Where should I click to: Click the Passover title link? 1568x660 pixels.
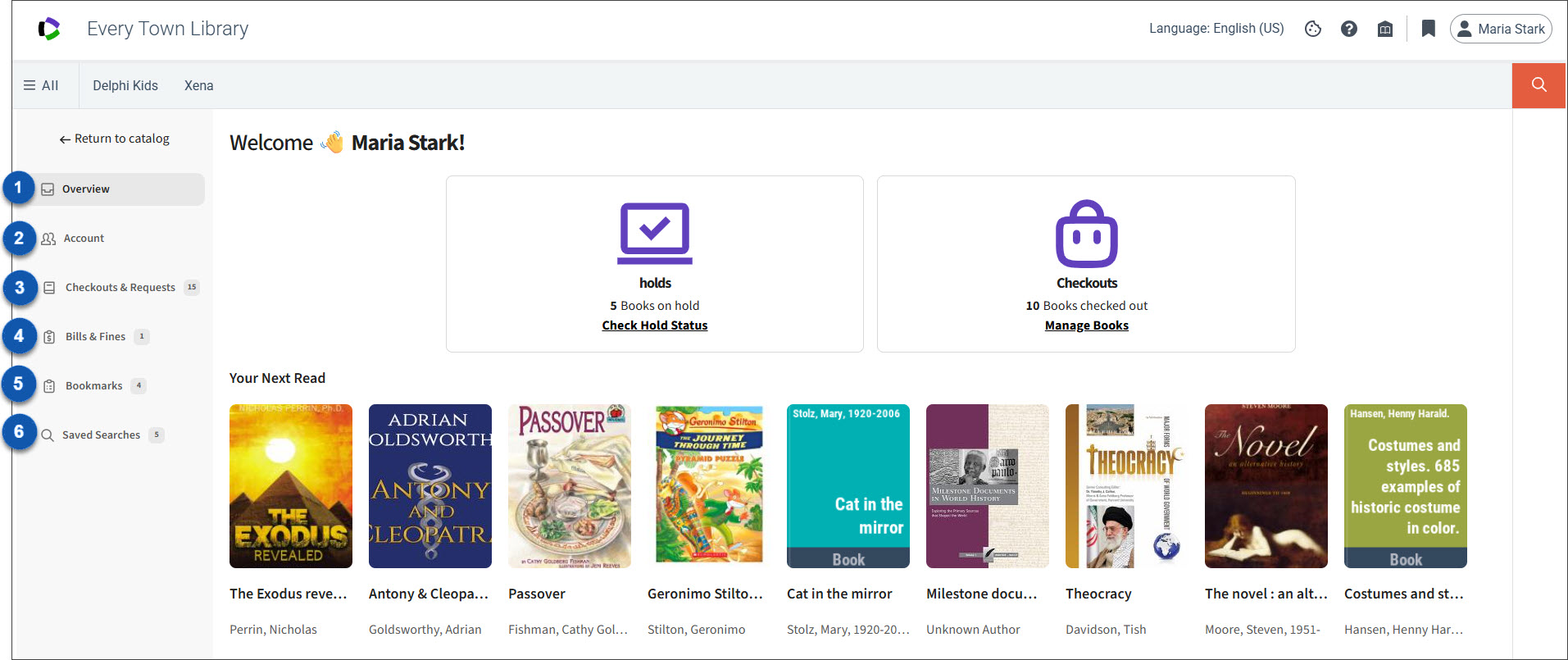point(537,594)
